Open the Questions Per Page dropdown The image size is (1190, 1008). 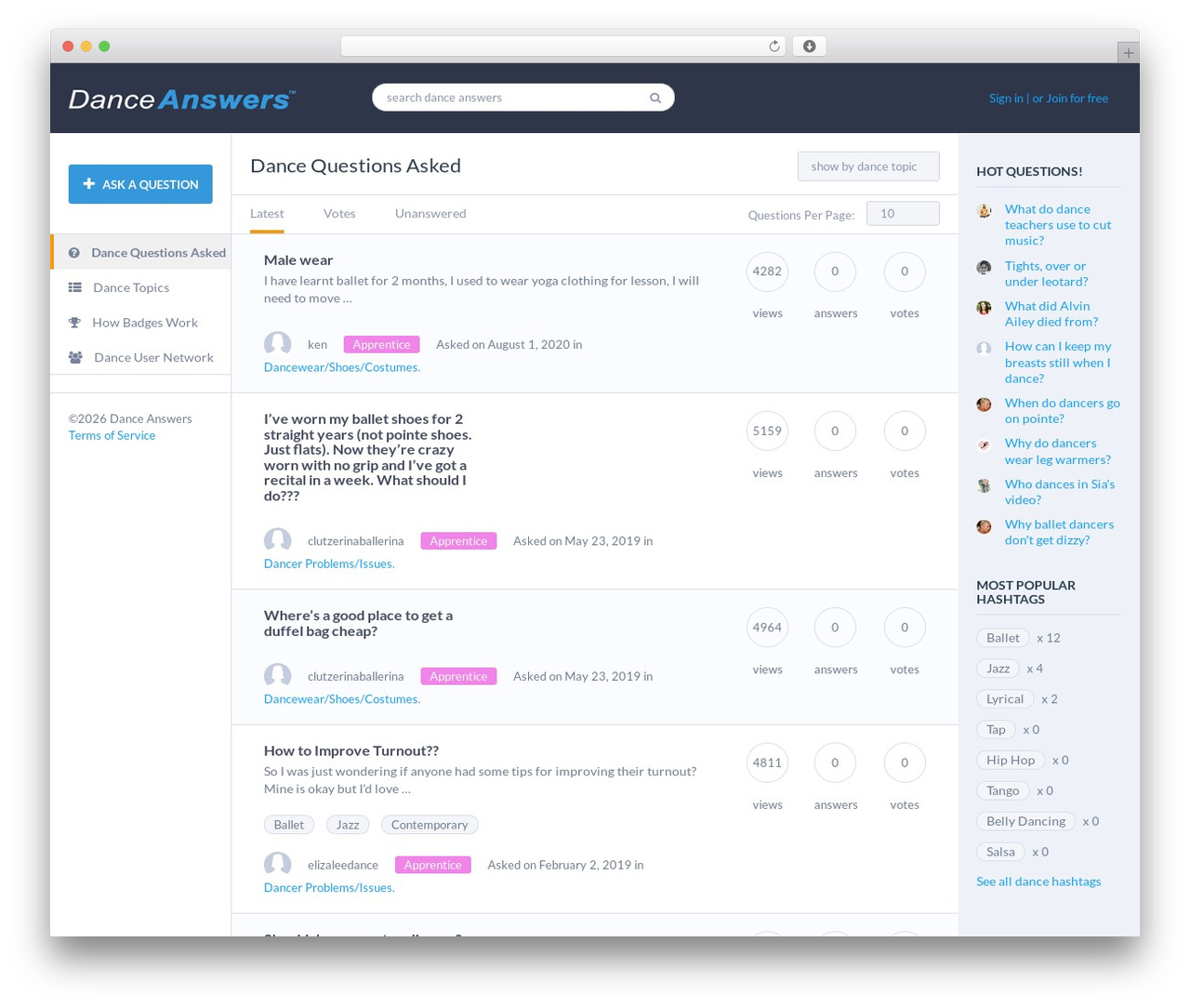point(903,214)
